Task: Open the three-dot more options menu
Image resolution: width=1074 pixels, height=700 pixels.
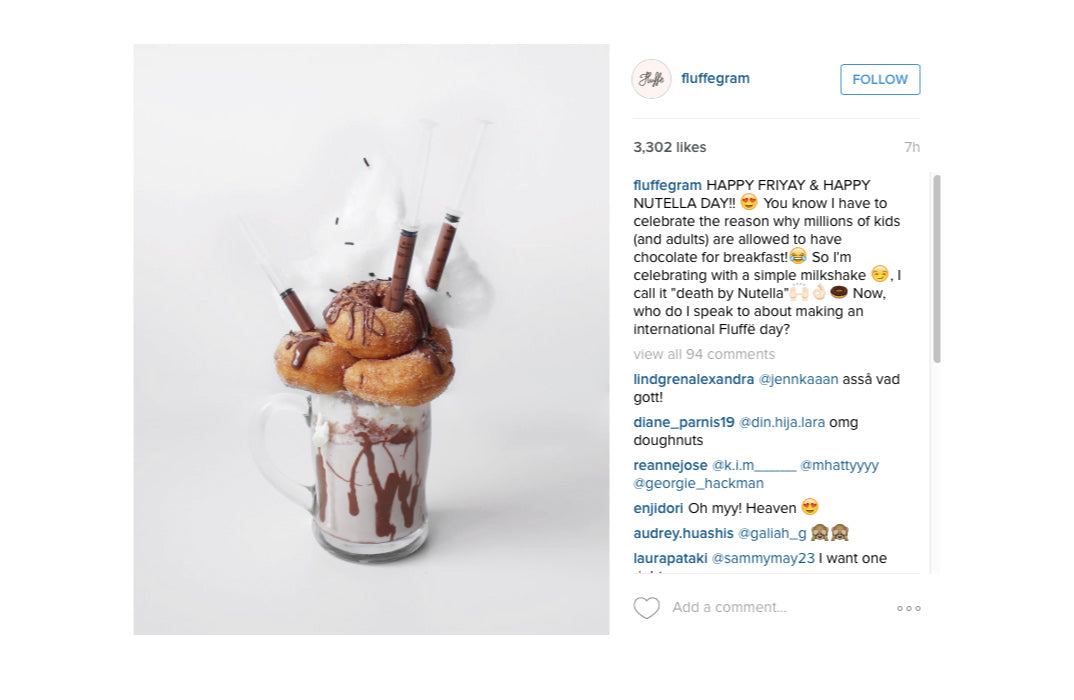Action: point(909,608)
